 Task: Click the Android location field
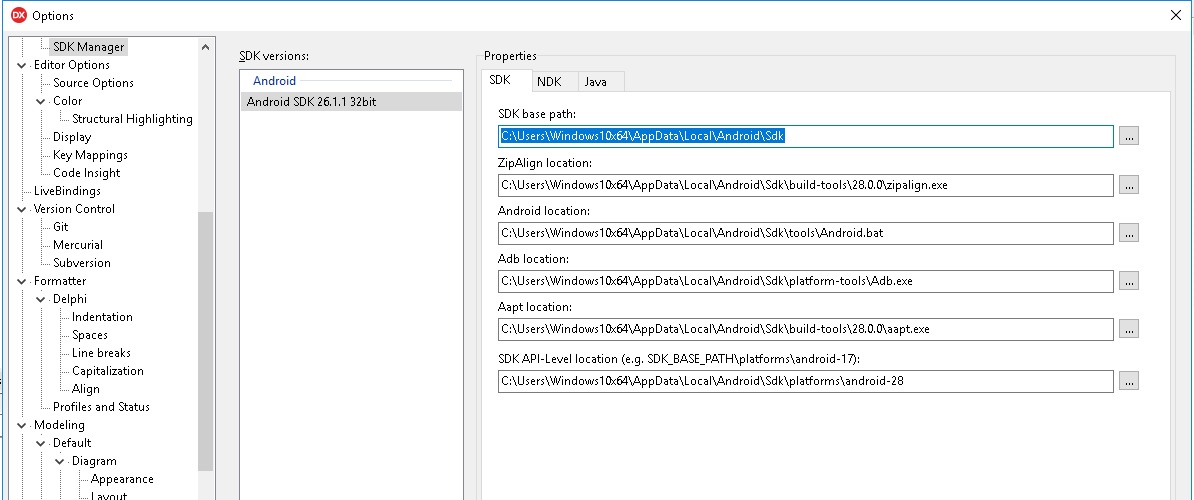pos(806,233)
